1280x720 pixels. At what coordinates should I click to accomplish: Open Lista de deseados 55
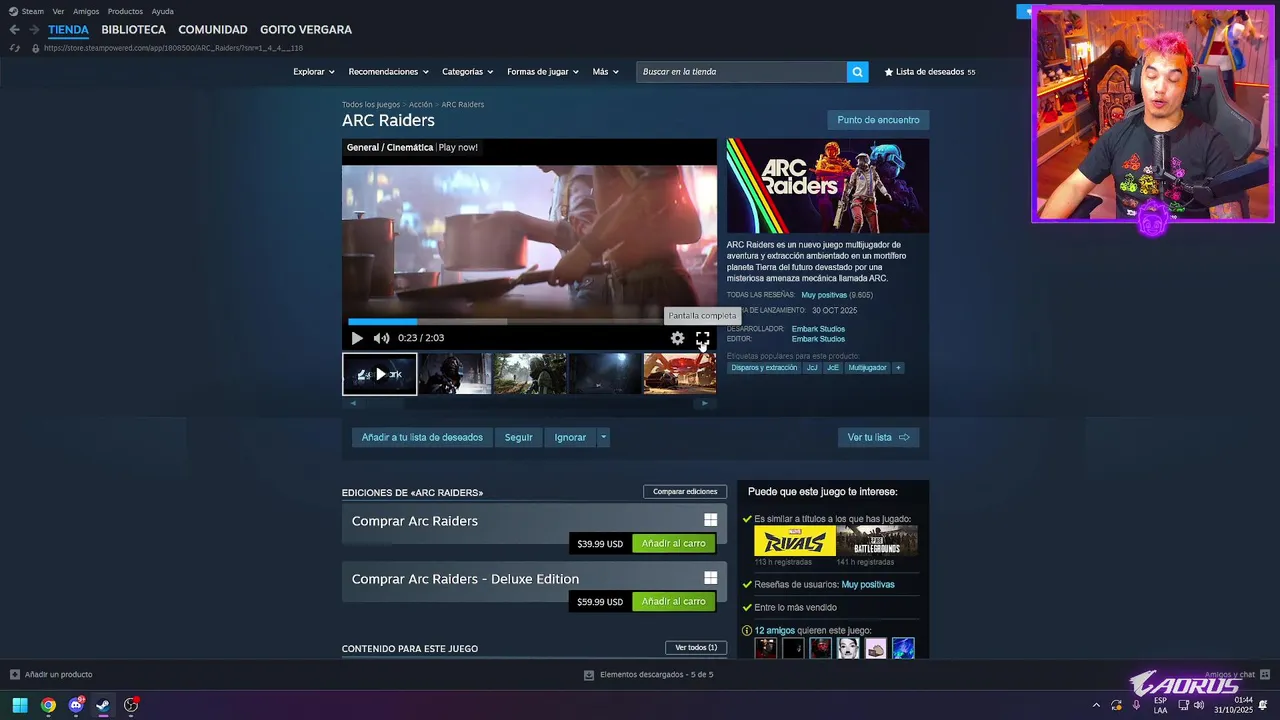(930, 72)
